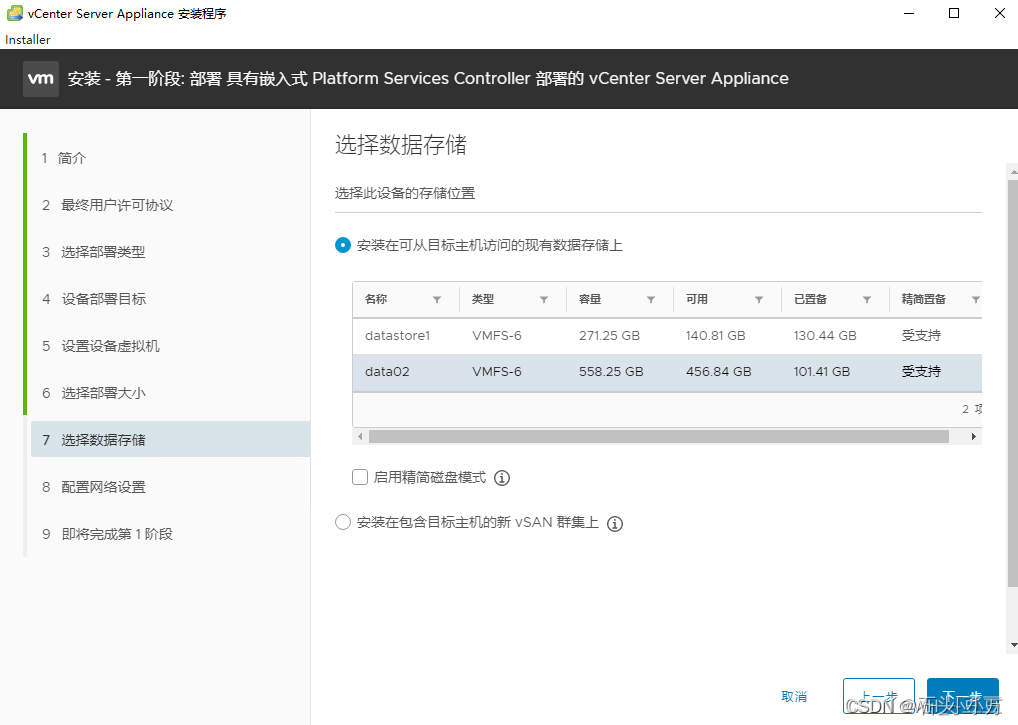Select the data02 row name
Image resolution: width=1018 pixels, height=725 pixels.
click(x=387, y=372)
